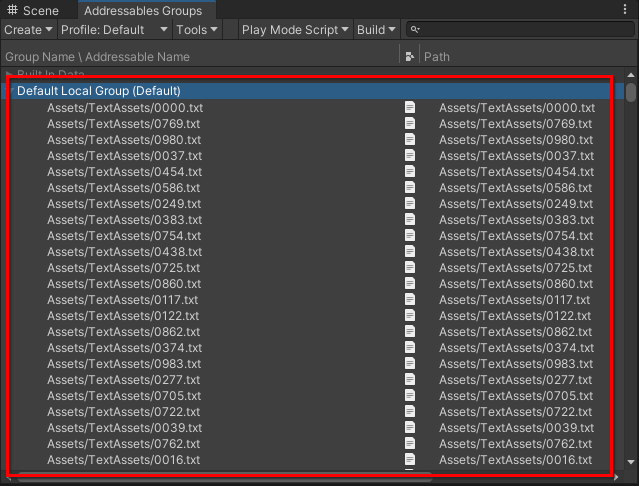Click text asset icon for 0769.txt
The width and height of the screenshot is (639, 486).
tap(410, 123)
